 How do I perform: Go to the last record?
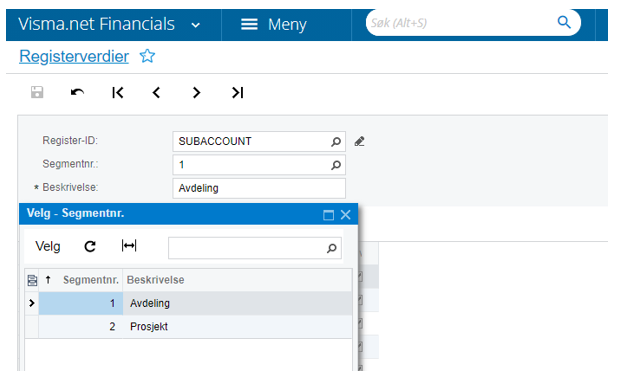pos(237,92)
